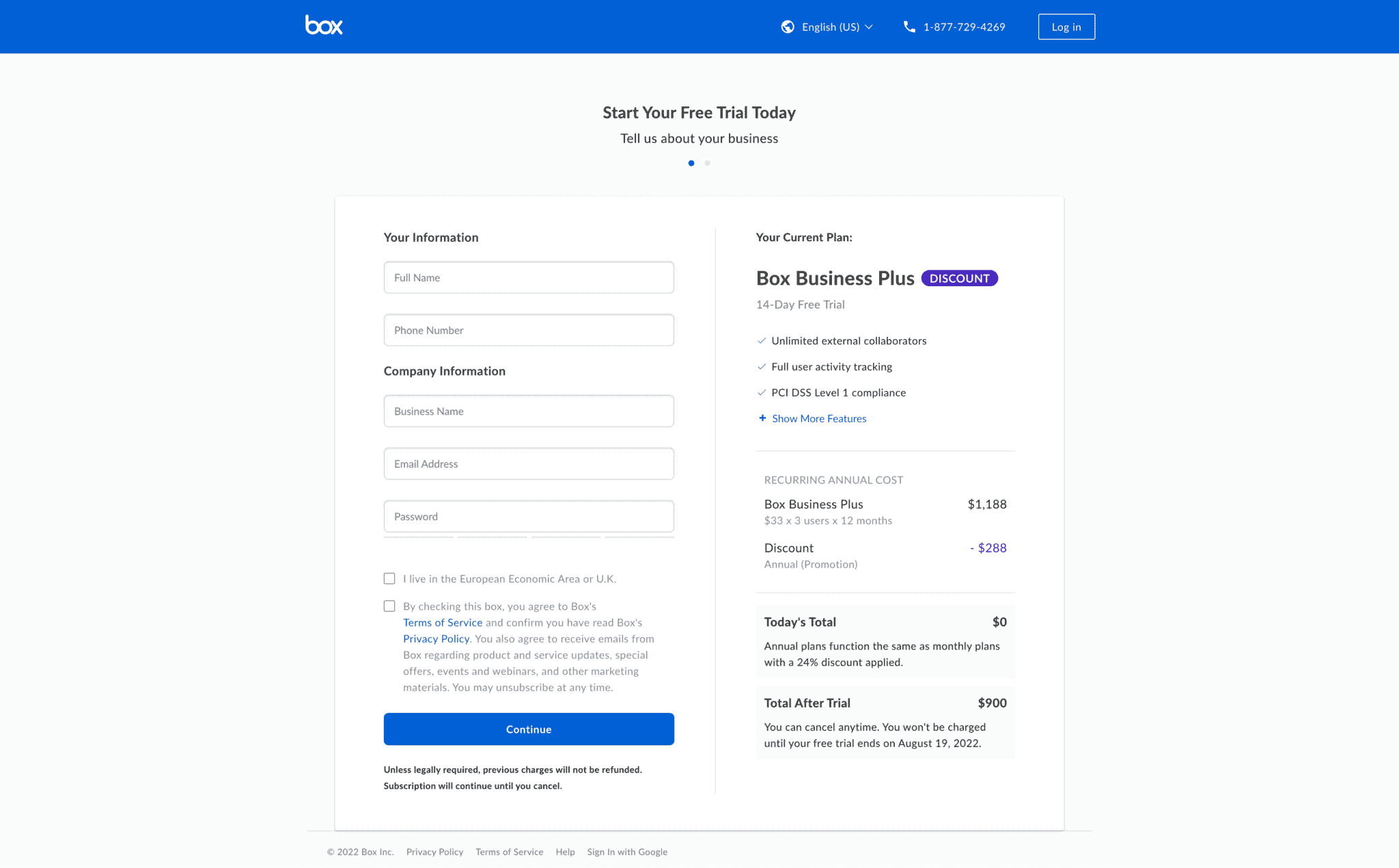Click the Terms of Service link
The image size is (1399, 868).
coord(442,622)
